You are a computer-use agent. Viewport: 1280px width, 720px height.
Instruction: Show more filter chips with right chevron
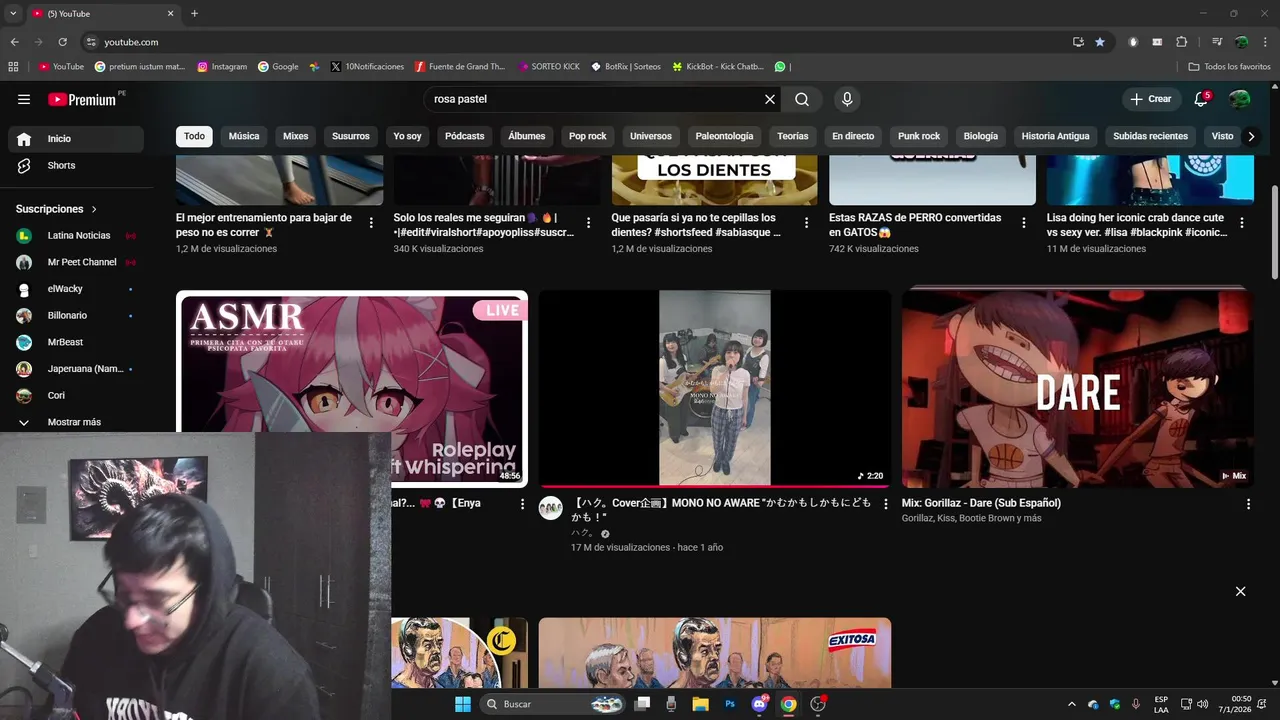[1250, 136]
